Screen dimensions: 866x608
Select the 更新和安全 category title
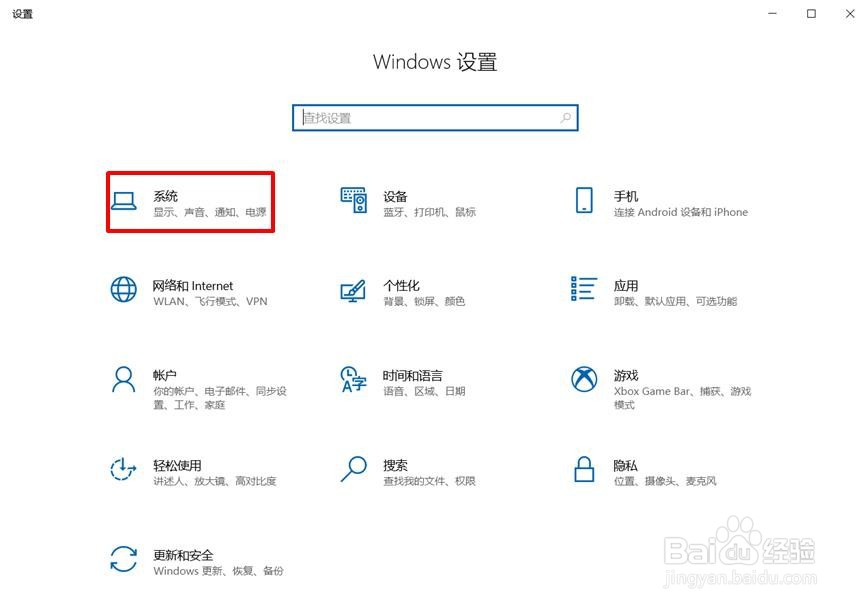(x=183, y=555)
